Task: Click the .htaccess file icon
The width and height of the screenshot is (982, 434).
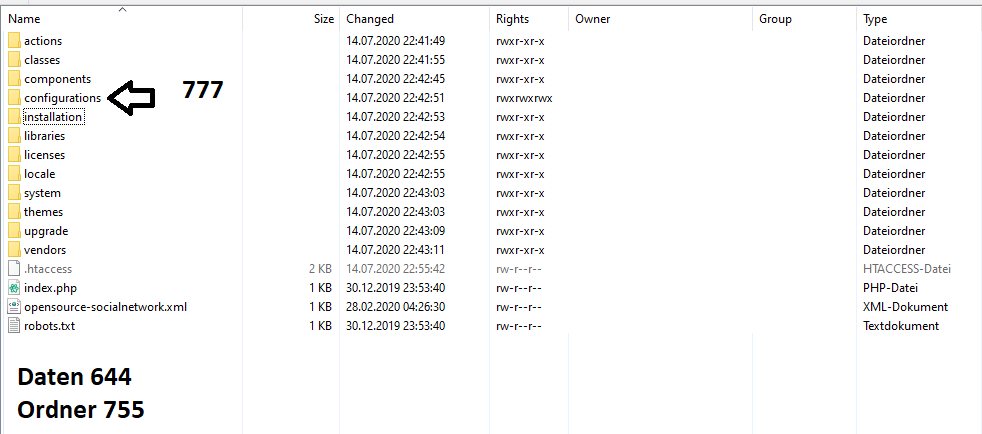Action: [14, 269]
